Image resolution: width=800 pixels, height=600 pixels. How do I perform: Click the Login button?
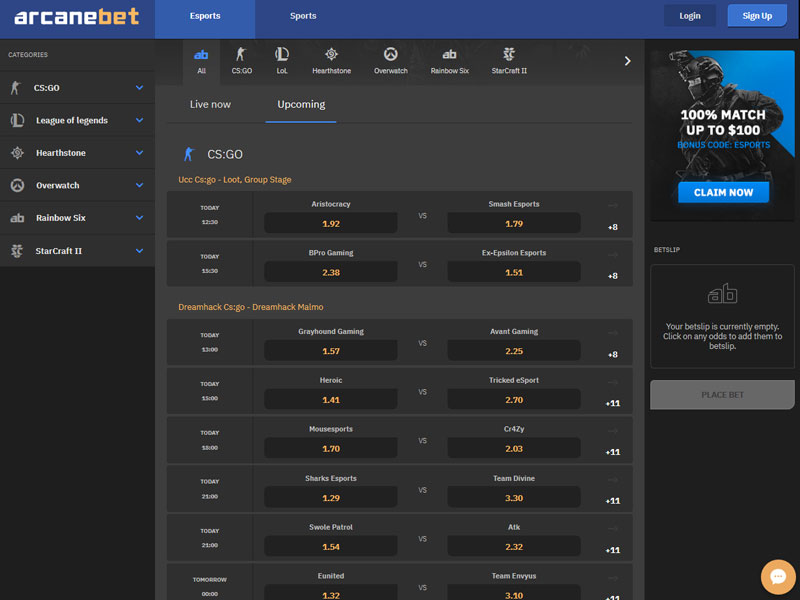pyautogui.click(x=690, y=16)
